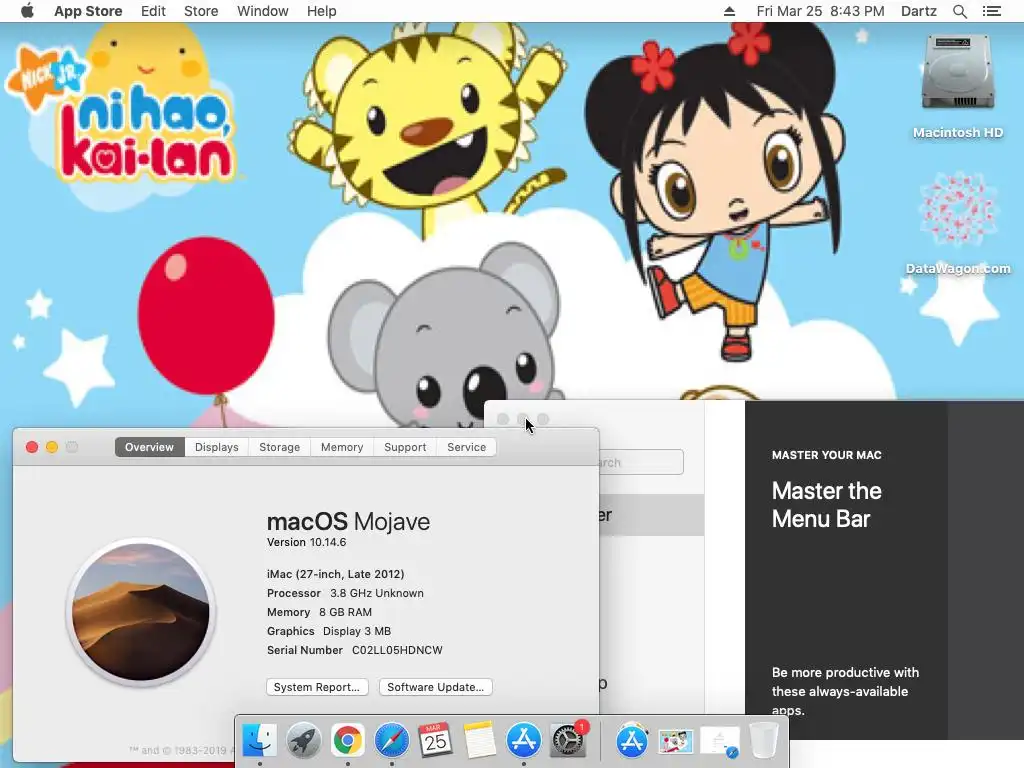Viewport: 1024px width, 768px height.
Task: Click the Version 10.14.6 text
Action: point(306,542)
